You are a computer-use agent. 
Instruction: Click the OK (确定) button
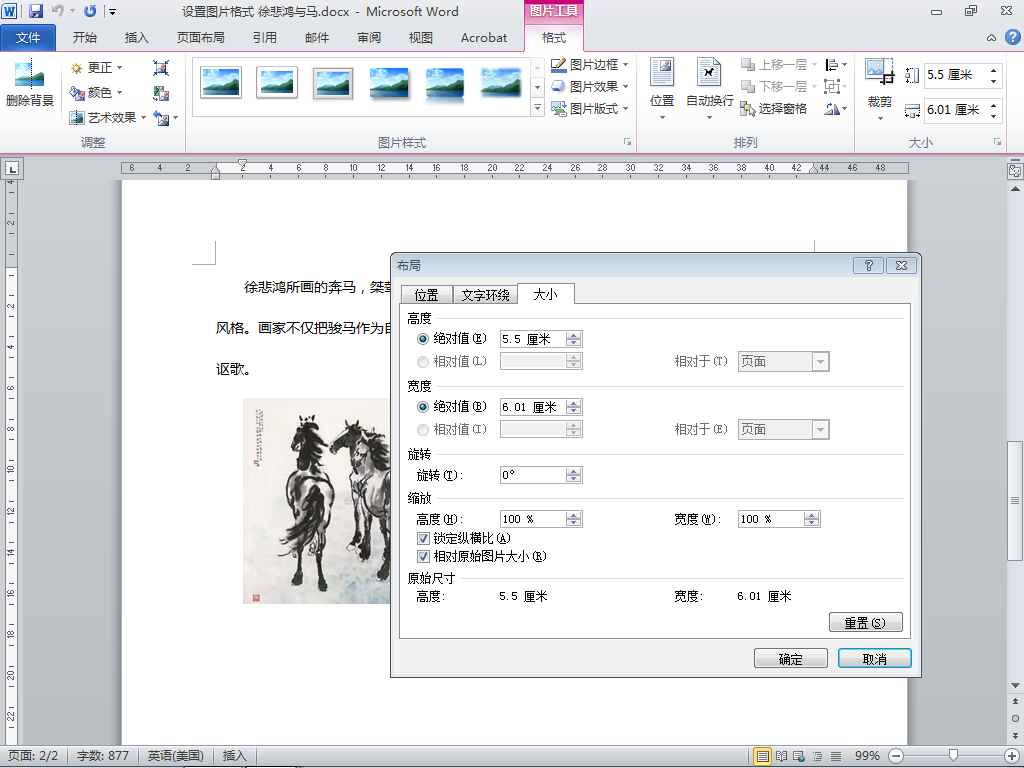791,658
